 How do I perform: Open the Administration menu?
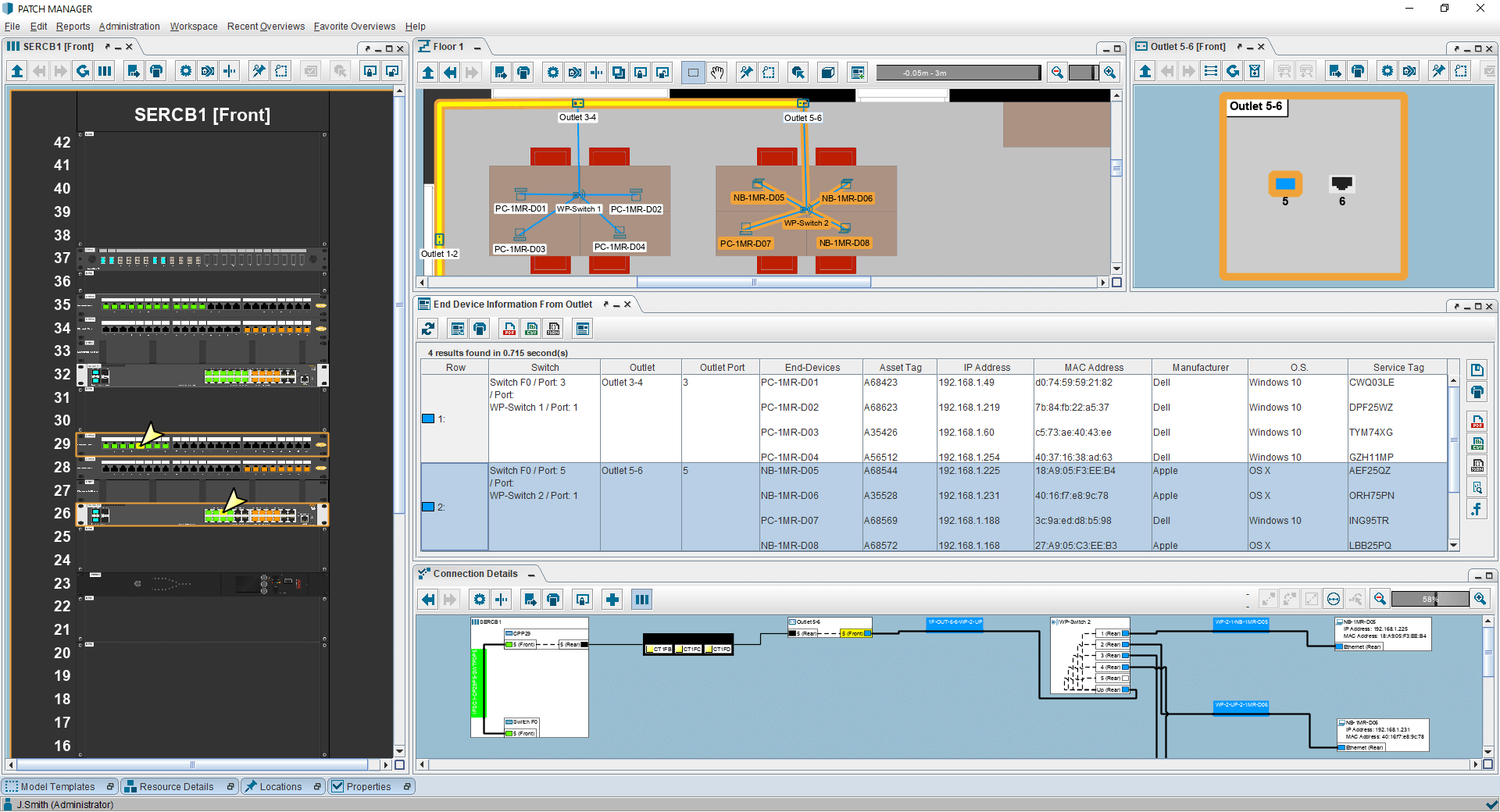tap(129, 27)
